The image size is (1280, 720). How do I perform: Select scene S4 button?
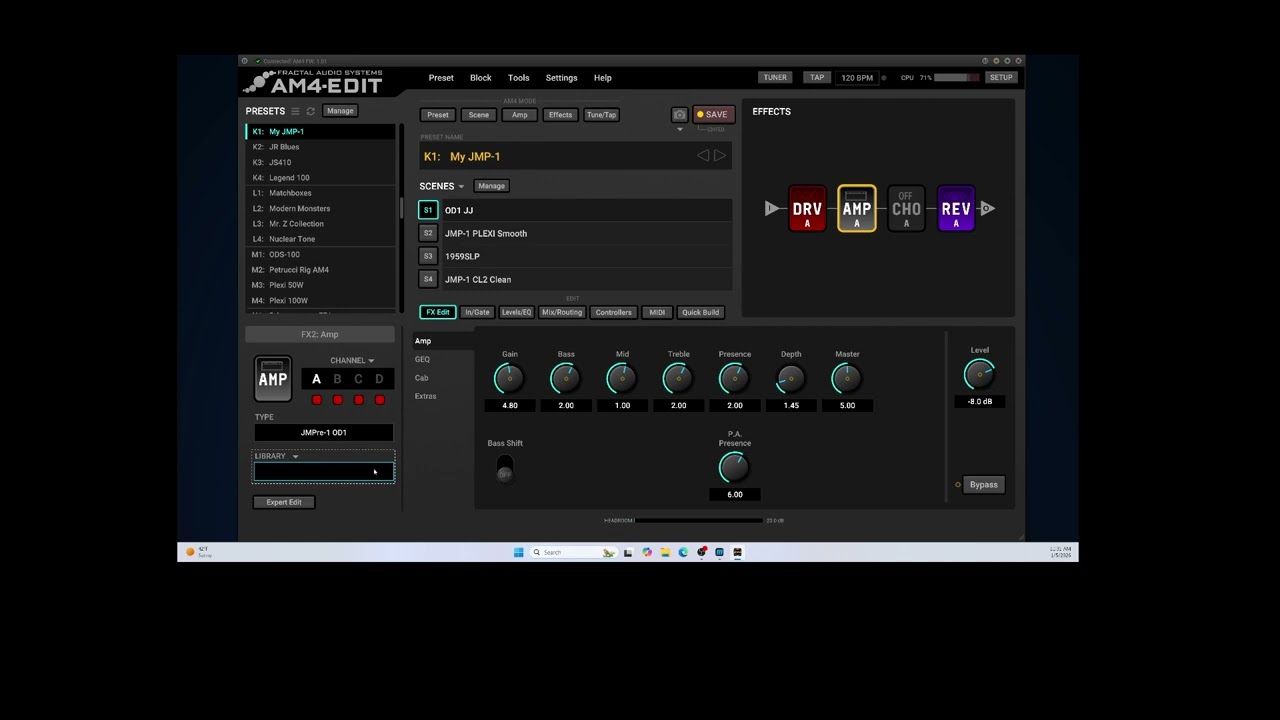pyautogui.click(x=428, y=279)
